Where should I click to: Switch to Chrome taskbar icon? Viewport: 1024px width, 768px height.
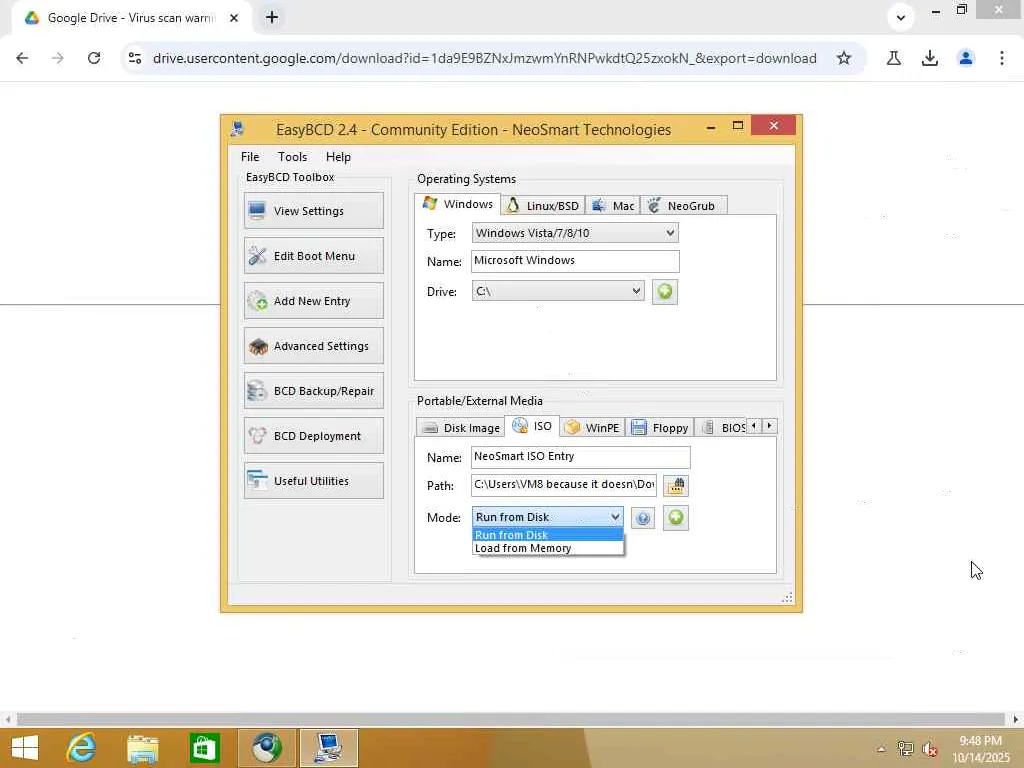266,748
